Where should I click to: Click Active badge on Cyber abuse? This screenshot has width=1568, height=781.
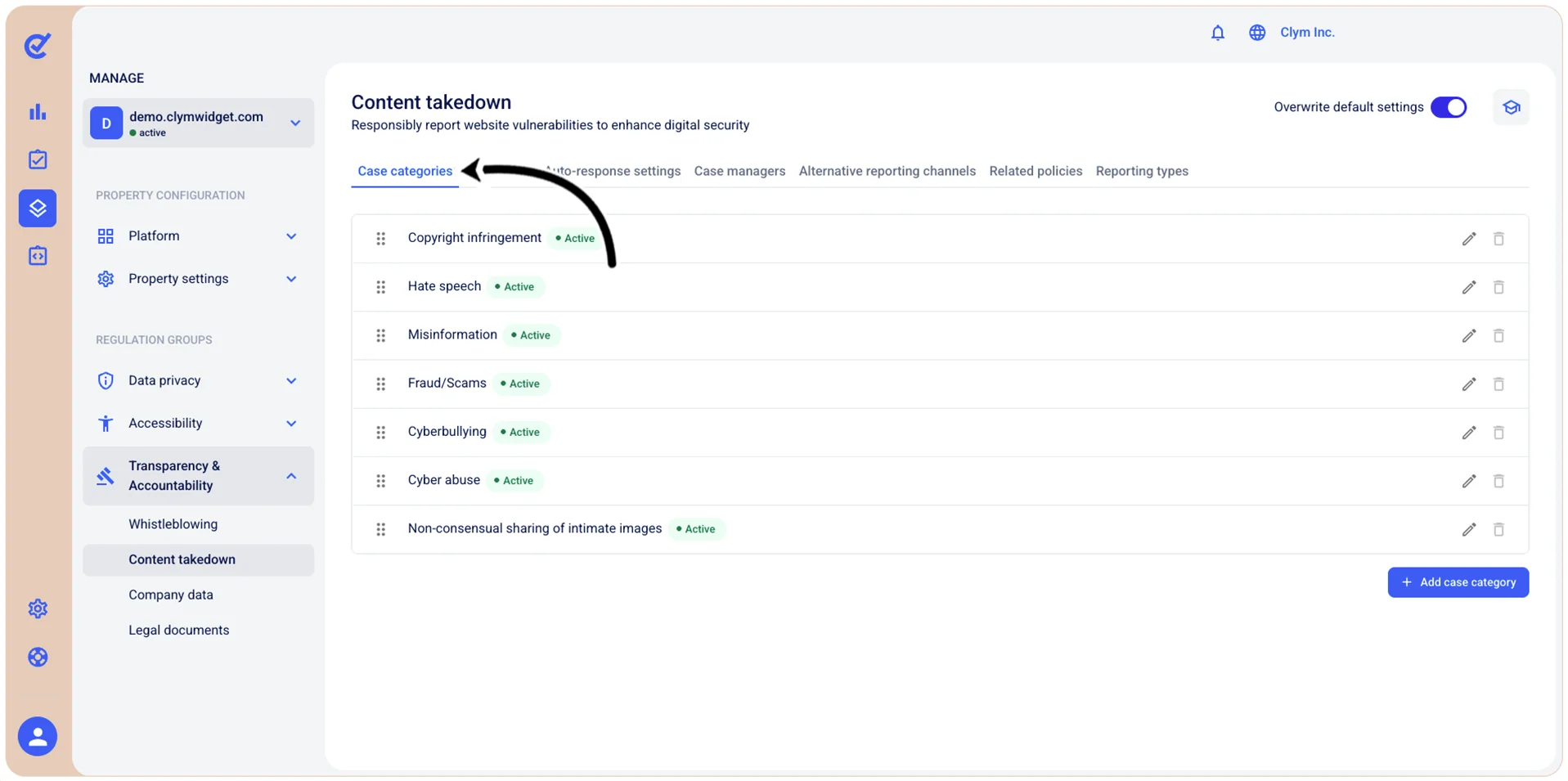tap(514, 481)
